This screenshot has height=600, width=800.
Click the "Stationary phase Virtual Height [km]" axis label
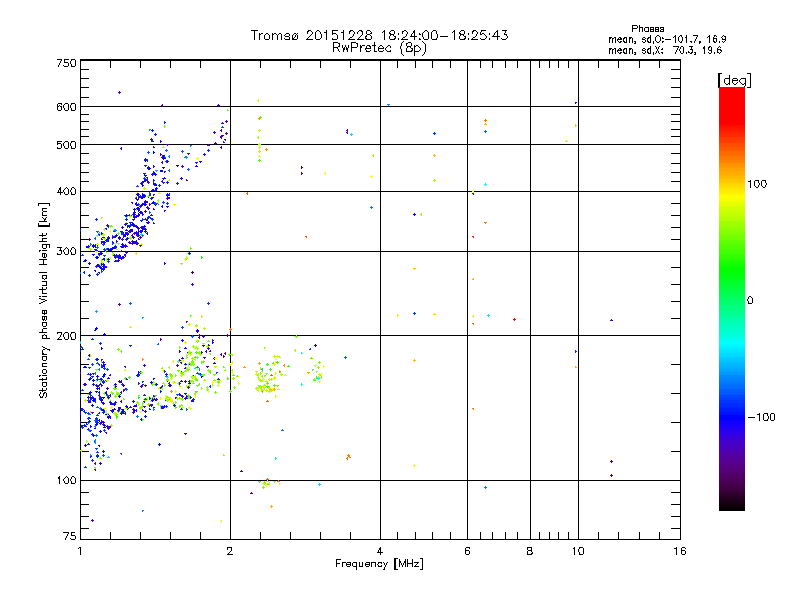pyautogui.click(x=43, y=300)
